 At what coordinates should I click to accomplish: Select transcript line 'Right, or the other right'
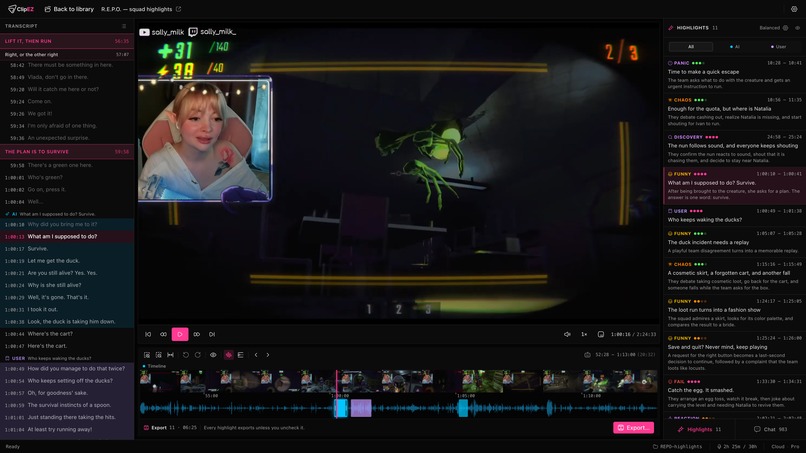(67, 55)
